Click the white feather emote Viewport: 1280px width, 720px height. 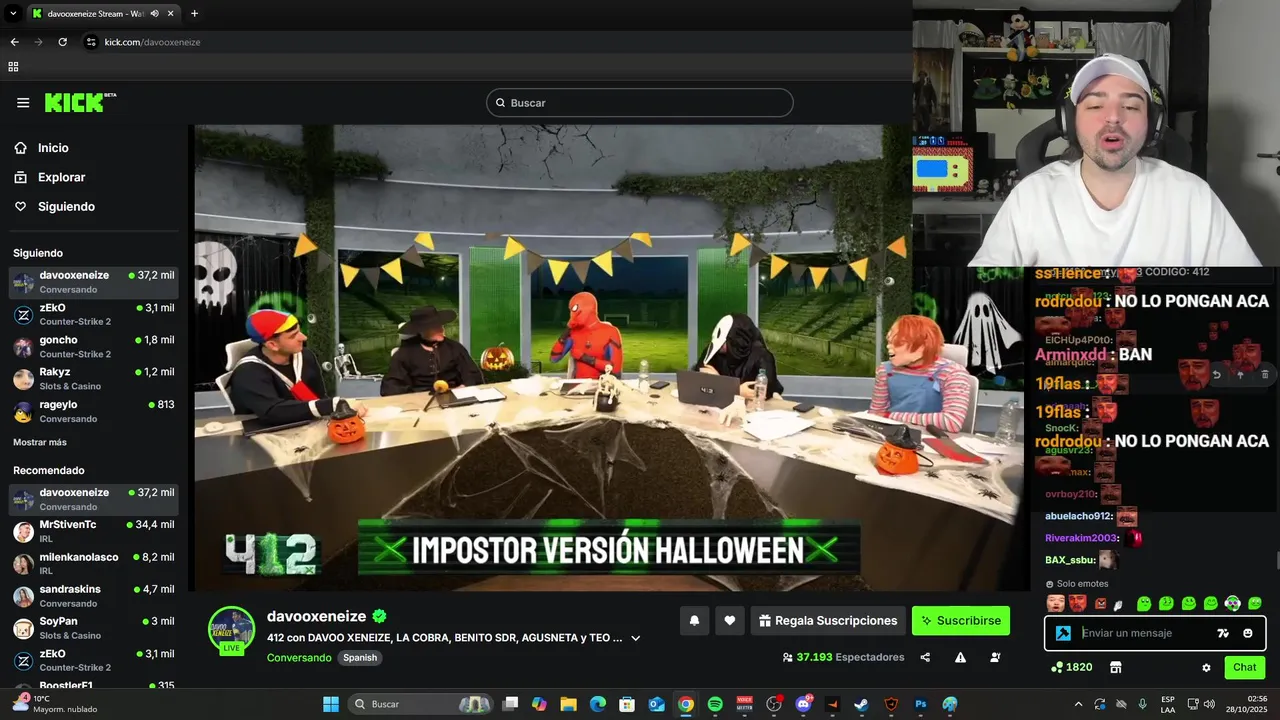(1119, 604)
